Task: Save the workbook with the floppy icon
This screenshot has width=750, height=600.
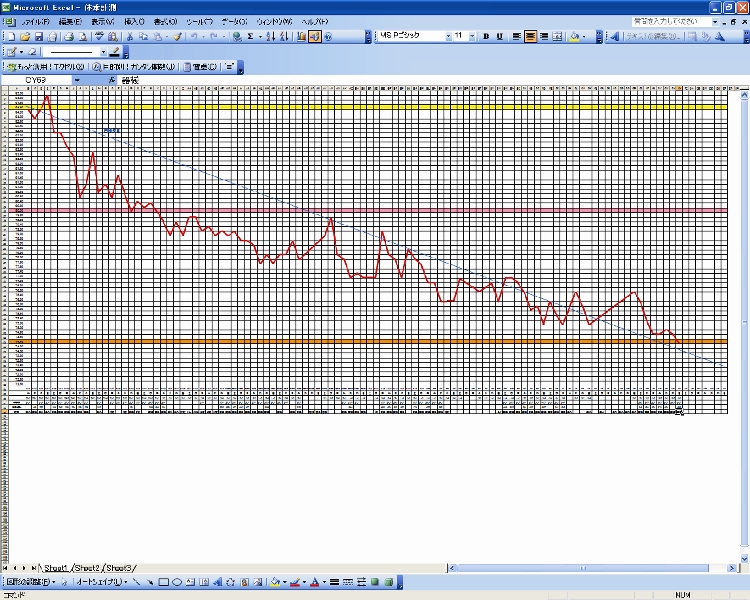Action: (39, 36)
